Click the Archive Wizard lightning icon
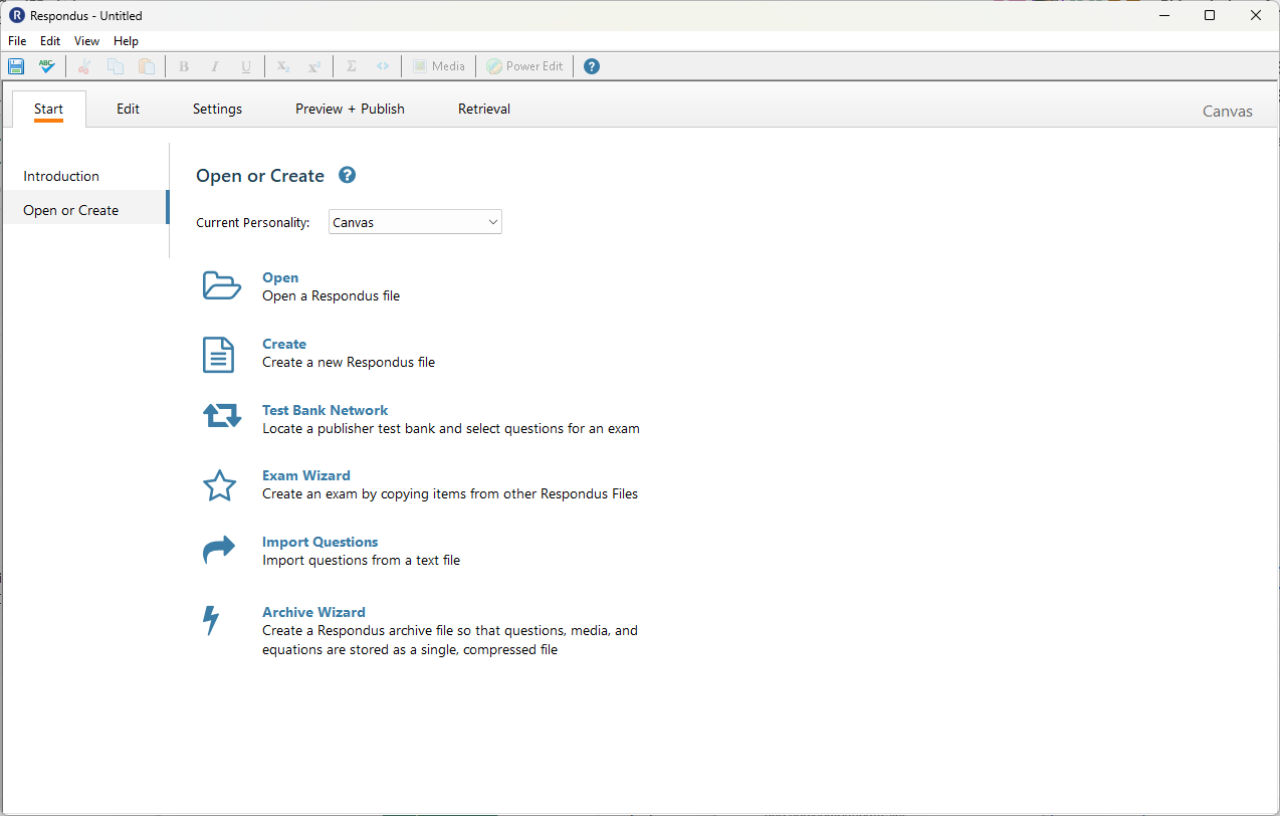The width and height of the screenshot is (1280, 816). tap(211, 620)
